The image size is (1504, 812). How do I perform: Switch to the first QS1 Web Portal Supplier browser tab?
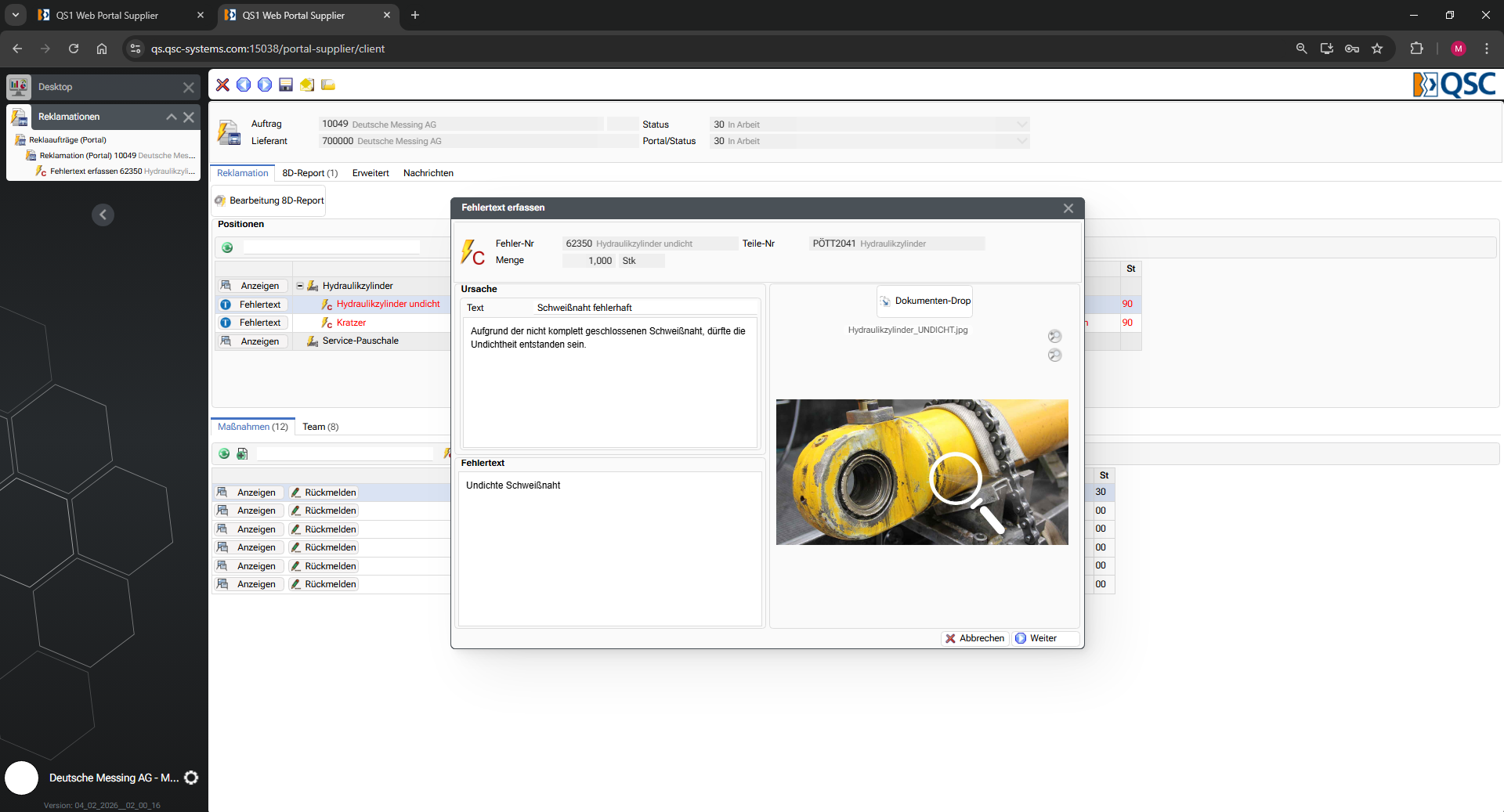point(121,15)
